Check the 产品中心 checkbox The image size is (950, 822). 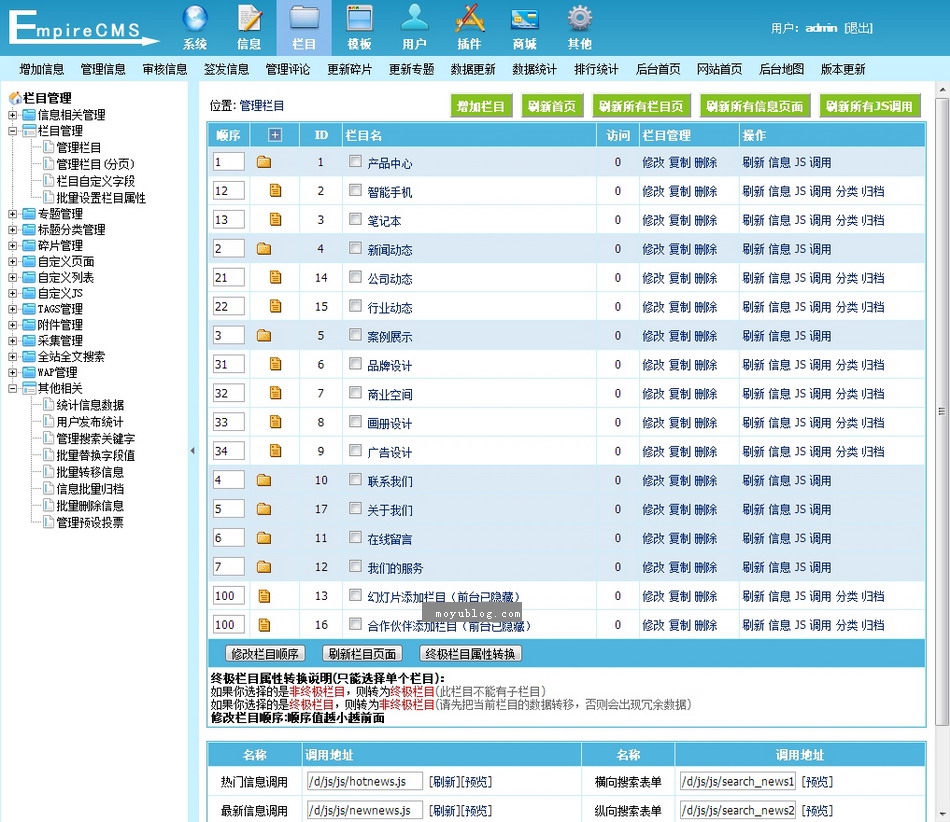pos(356,161)
